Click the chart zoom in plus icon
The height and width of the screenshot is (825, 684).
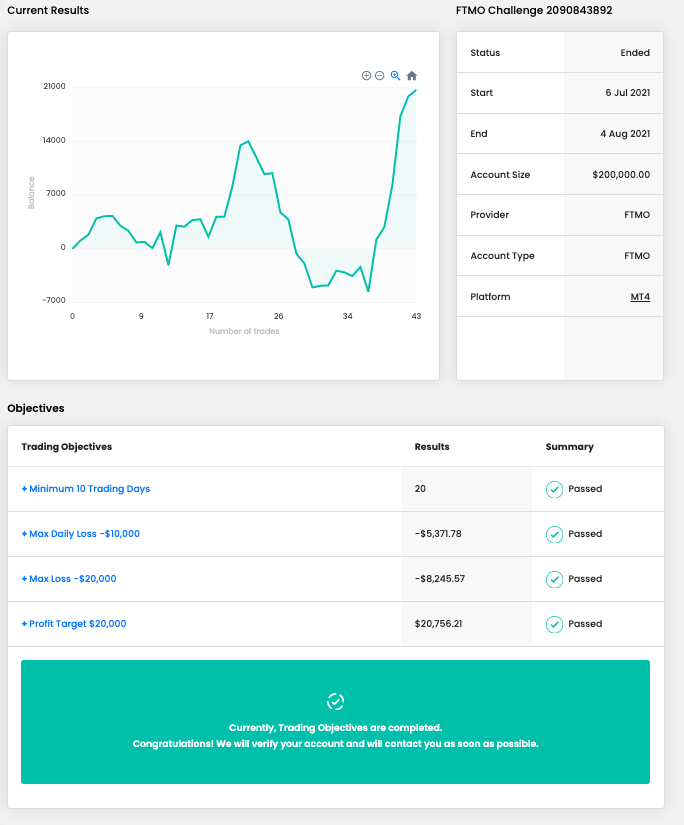point(366,76)
